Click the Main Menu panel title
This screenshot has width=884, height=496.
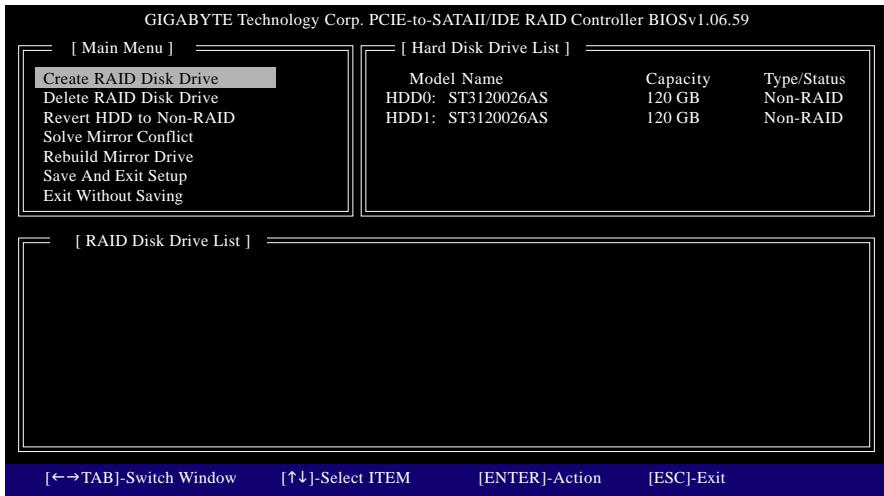coord(122,48)
